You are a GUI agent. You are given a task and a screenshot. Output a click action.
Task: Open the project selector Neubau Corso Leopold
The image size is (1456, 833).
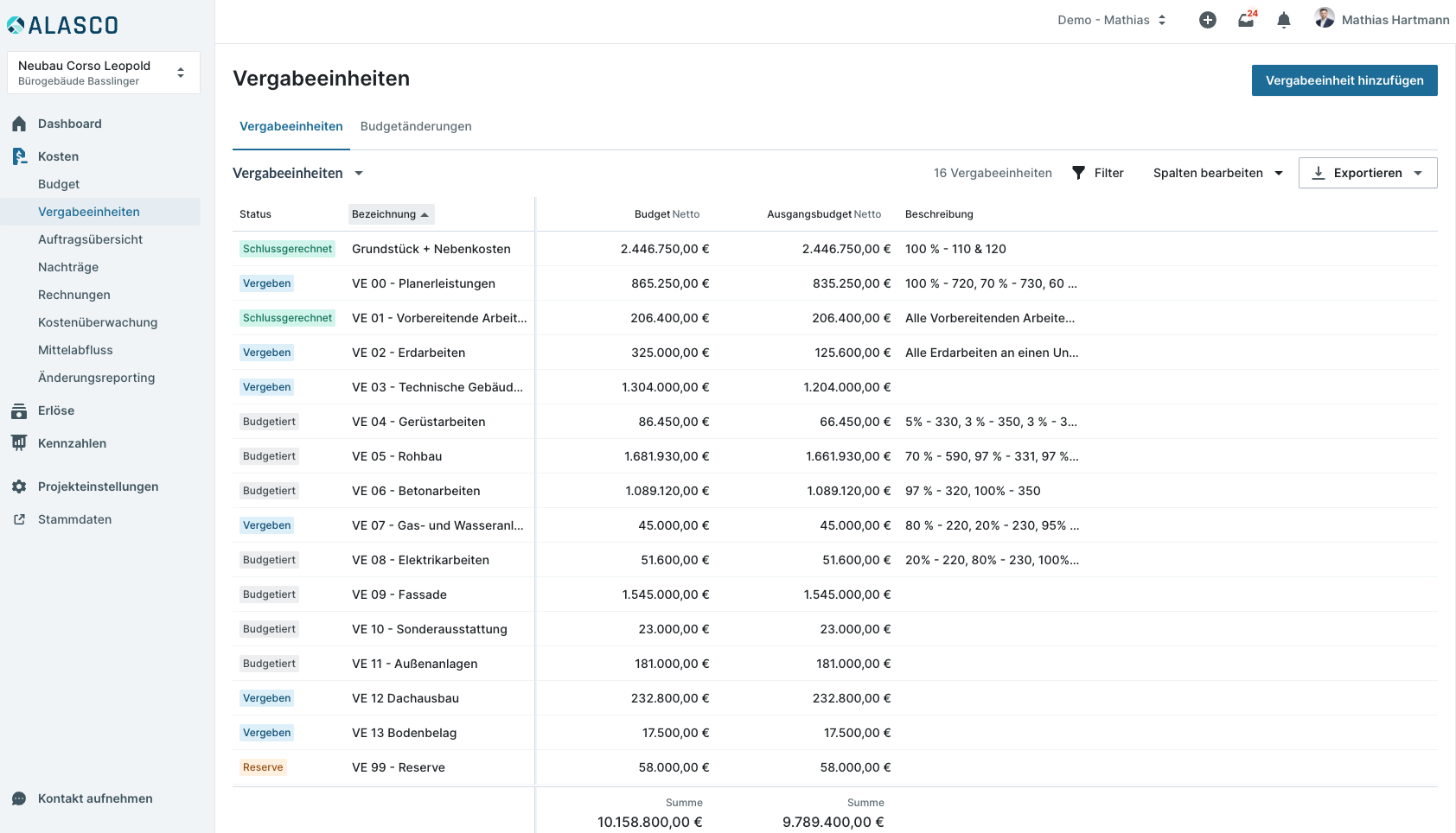click(103, 73)
